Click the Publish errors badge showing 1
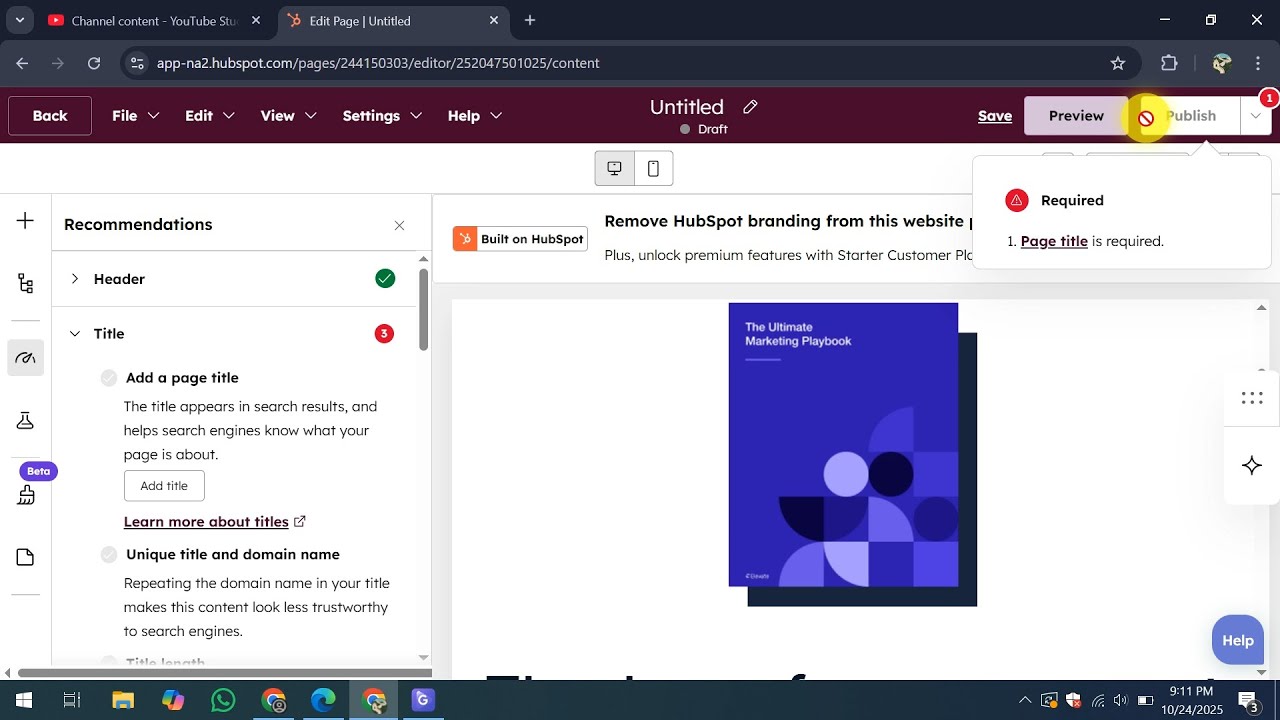1280x720 pixels. 1269,98
